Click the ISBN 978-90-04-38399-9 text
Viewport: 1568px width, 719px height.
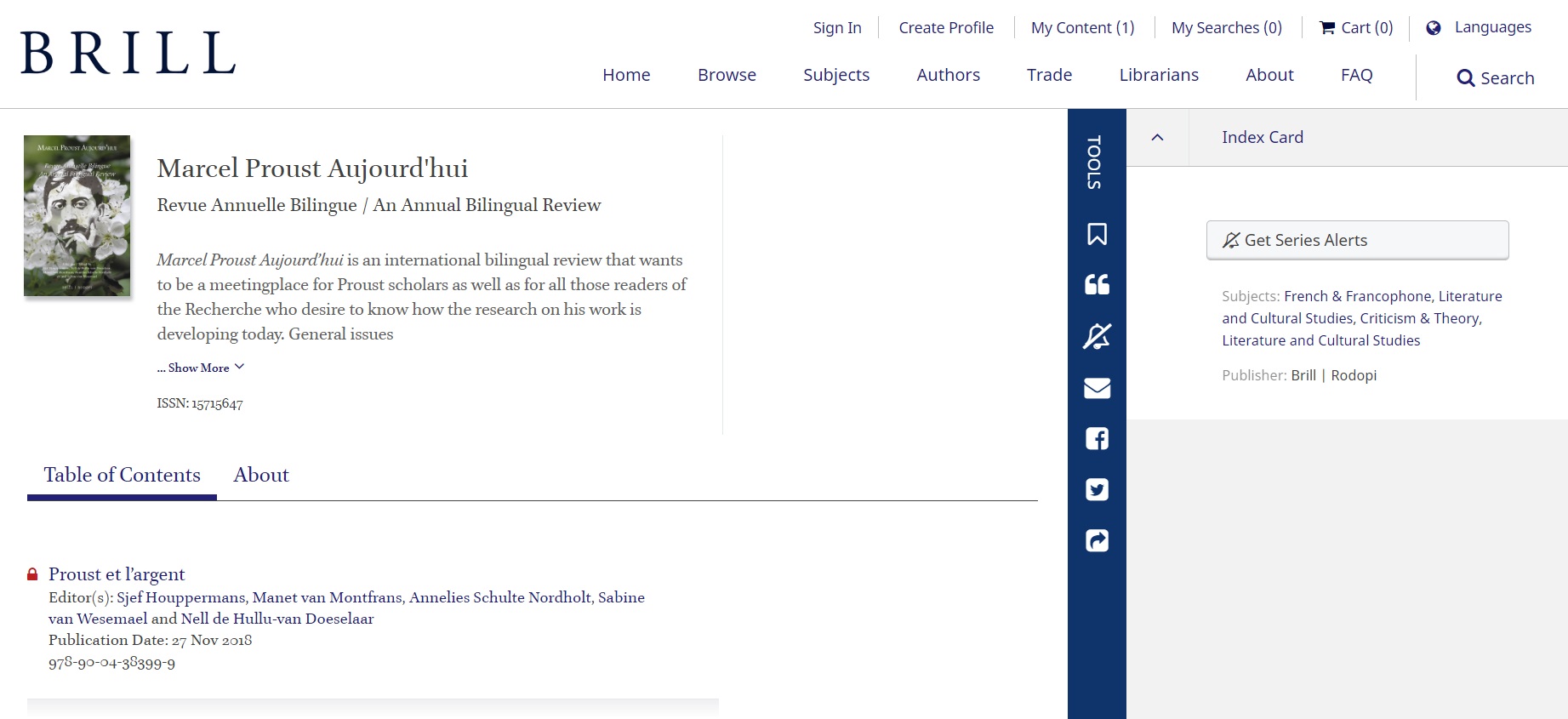coord(112,662)
